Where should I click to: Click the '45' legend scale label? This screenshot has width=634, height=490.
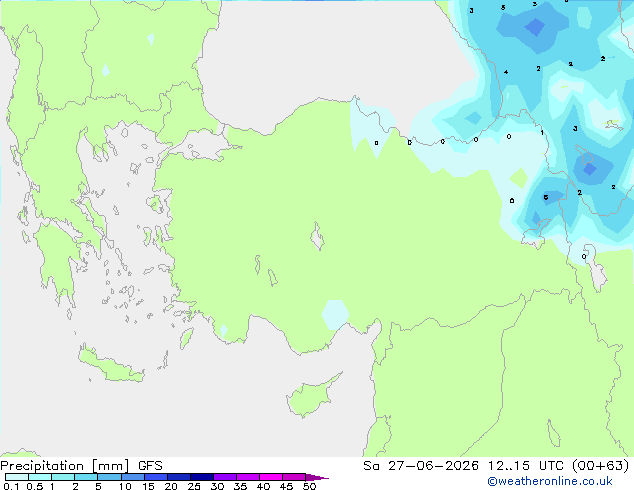286,486
